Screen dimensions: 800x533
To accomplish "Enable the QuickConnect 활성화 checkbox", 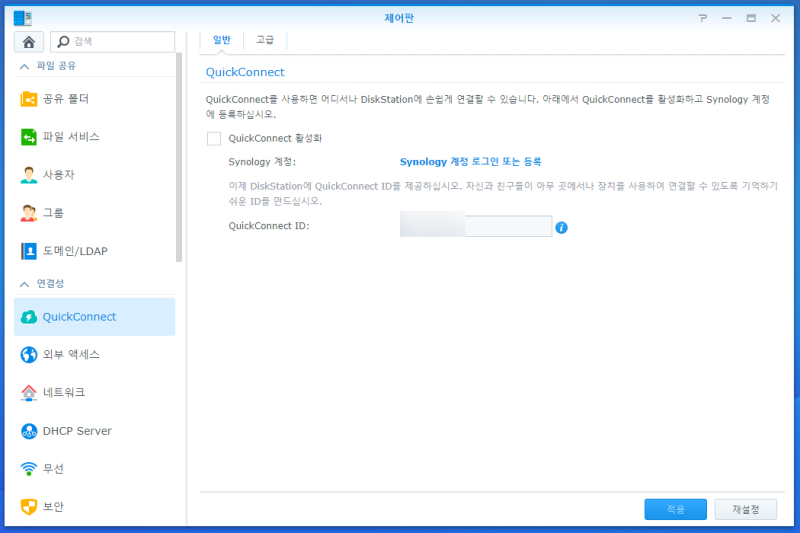I will 214,138.
